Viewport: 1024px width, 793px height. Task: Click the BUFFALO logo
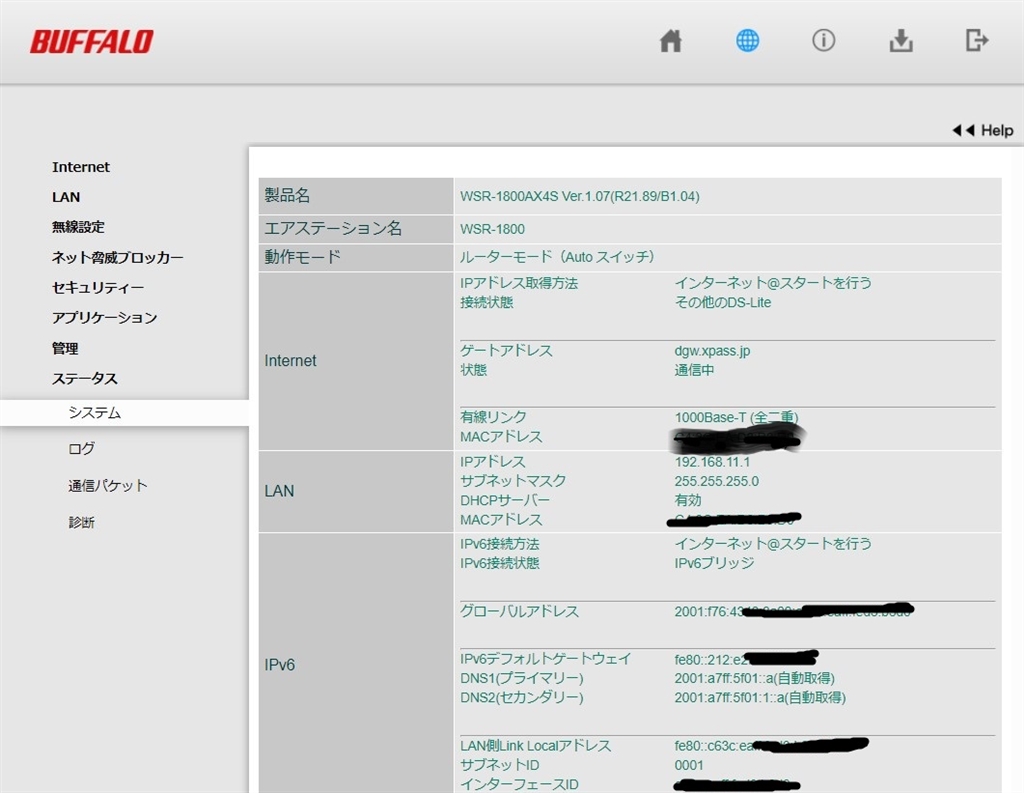click(x=91, y=42)
